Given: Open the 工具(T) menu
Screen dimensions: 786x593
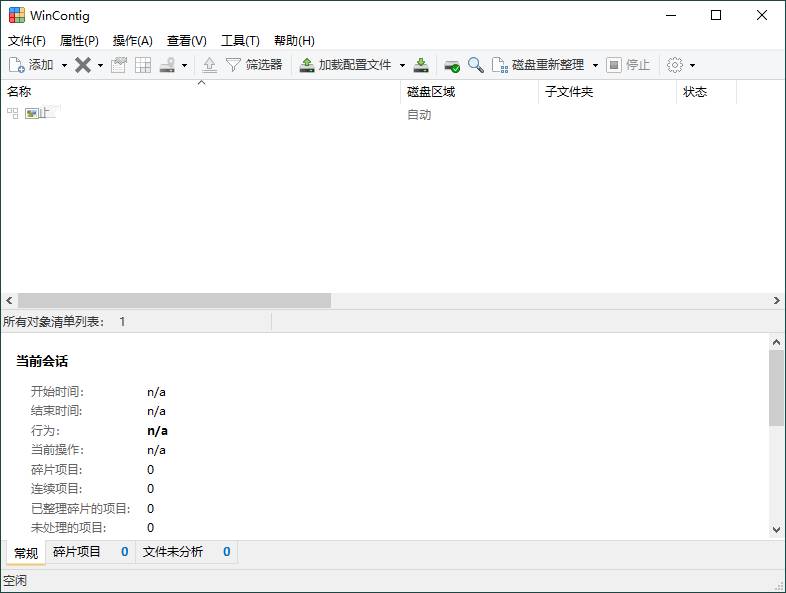Looking at the screenshot, I should tap(240, 41).
